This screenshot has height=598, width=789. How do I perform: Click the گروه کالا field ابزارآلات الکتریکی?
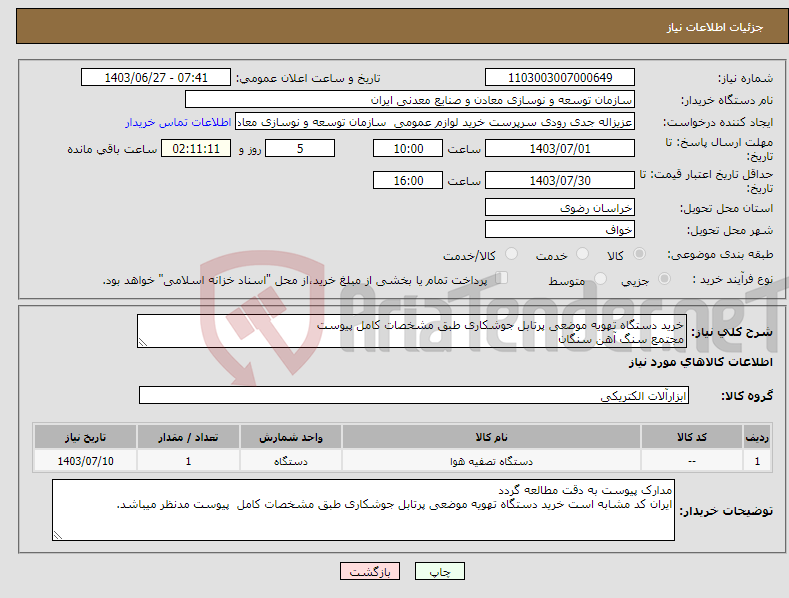414,395
